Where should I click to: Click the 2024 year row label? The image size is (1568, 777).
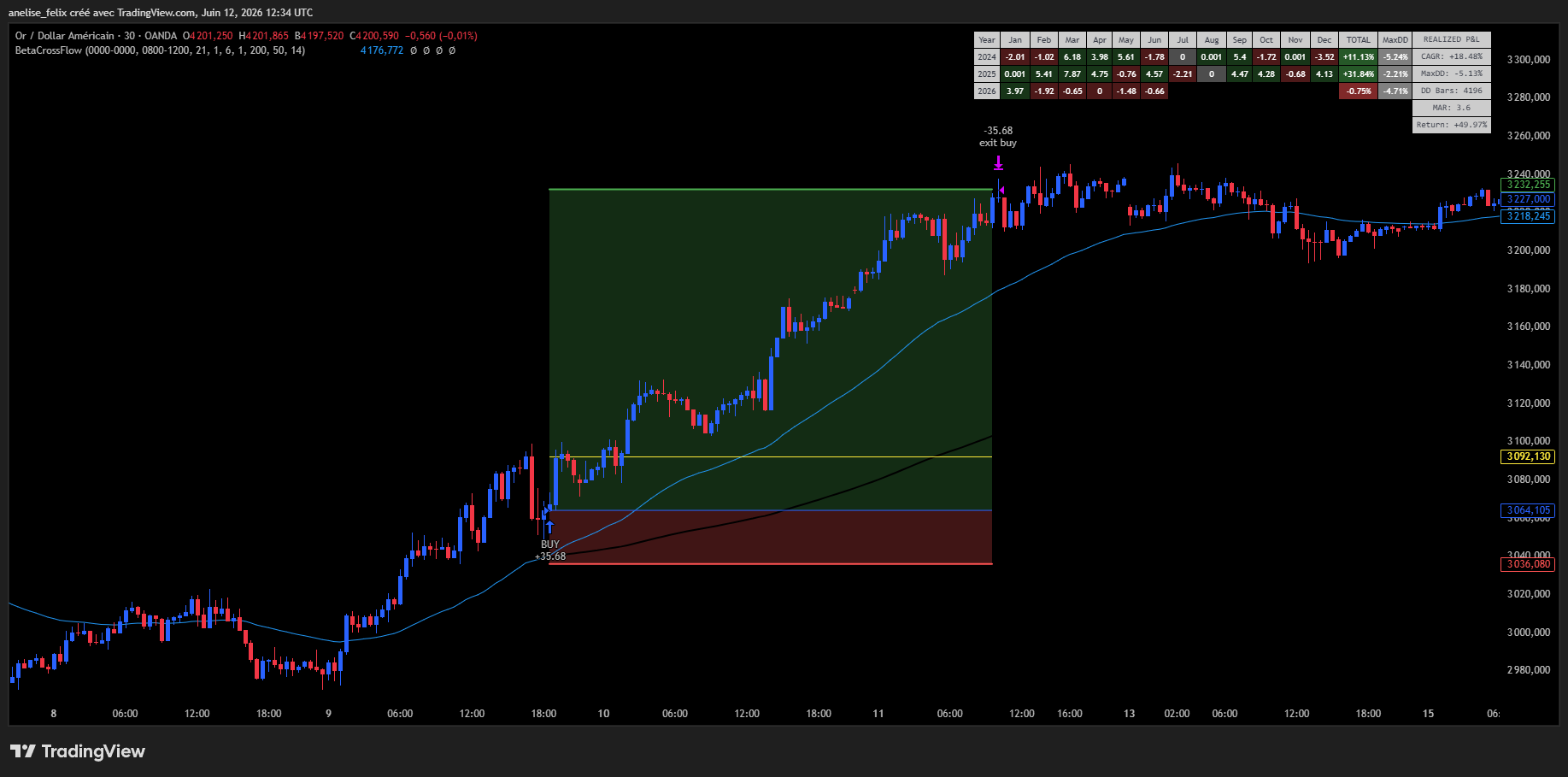tap(987, 57)
